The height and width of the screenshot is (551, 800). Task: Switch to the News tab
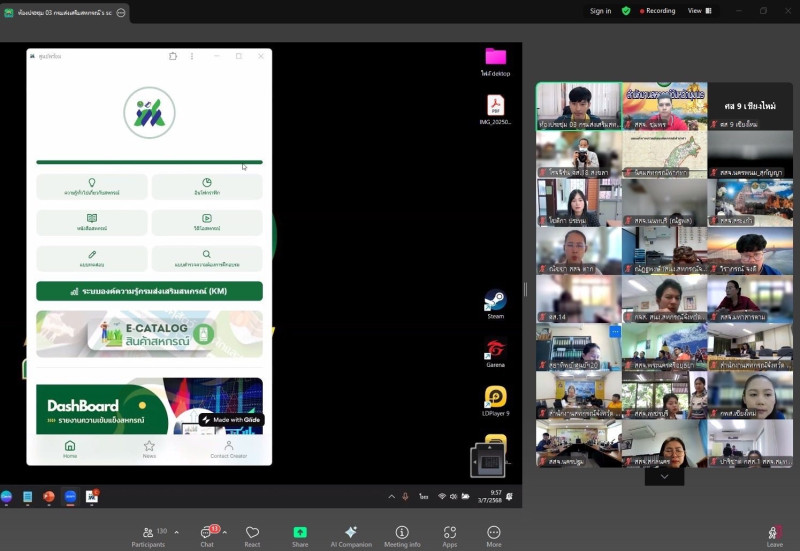(149, 449)
